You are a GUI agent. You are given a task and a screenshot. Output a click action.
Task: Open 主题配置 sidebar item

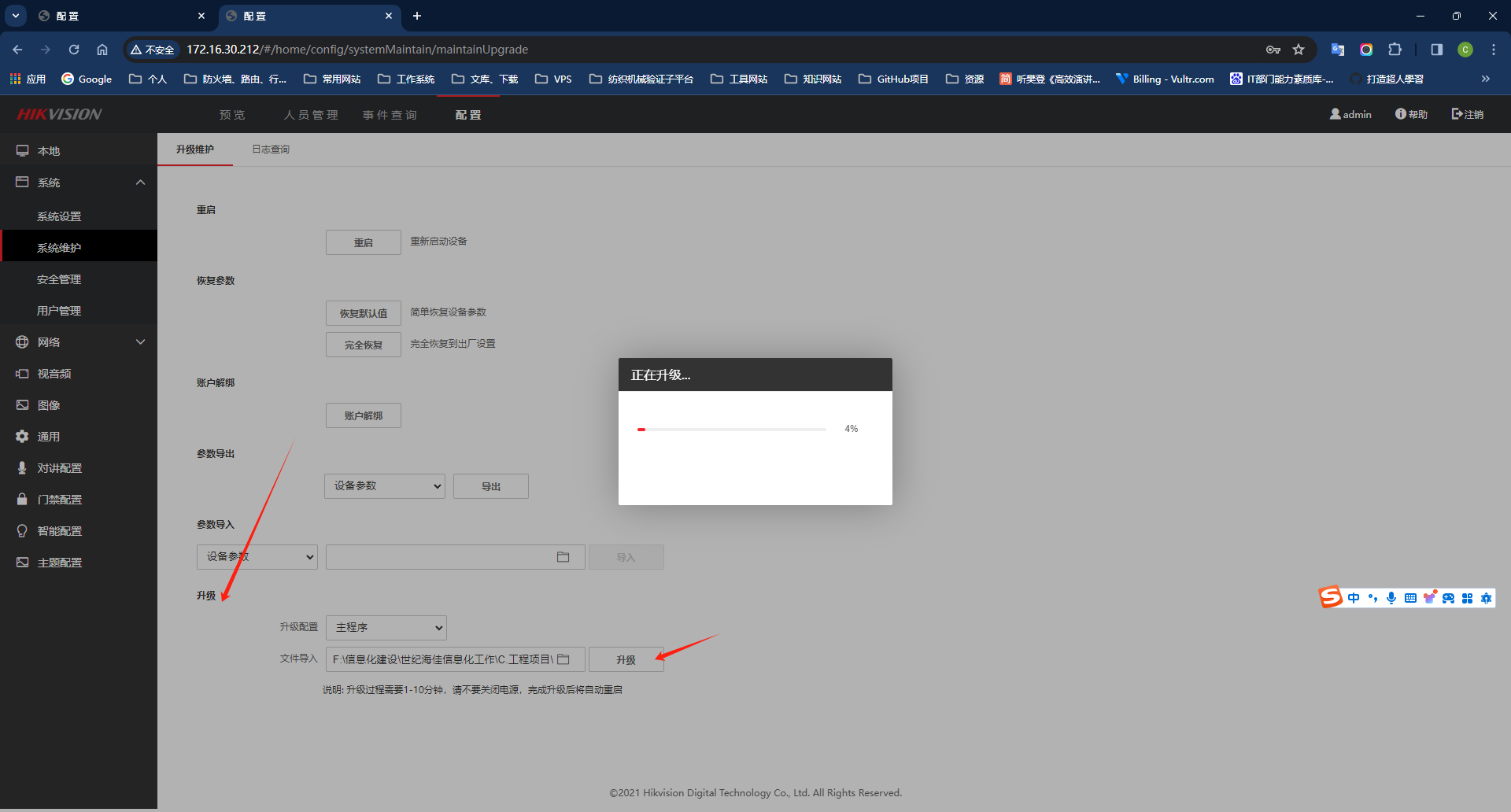click(x=79, y=562)
